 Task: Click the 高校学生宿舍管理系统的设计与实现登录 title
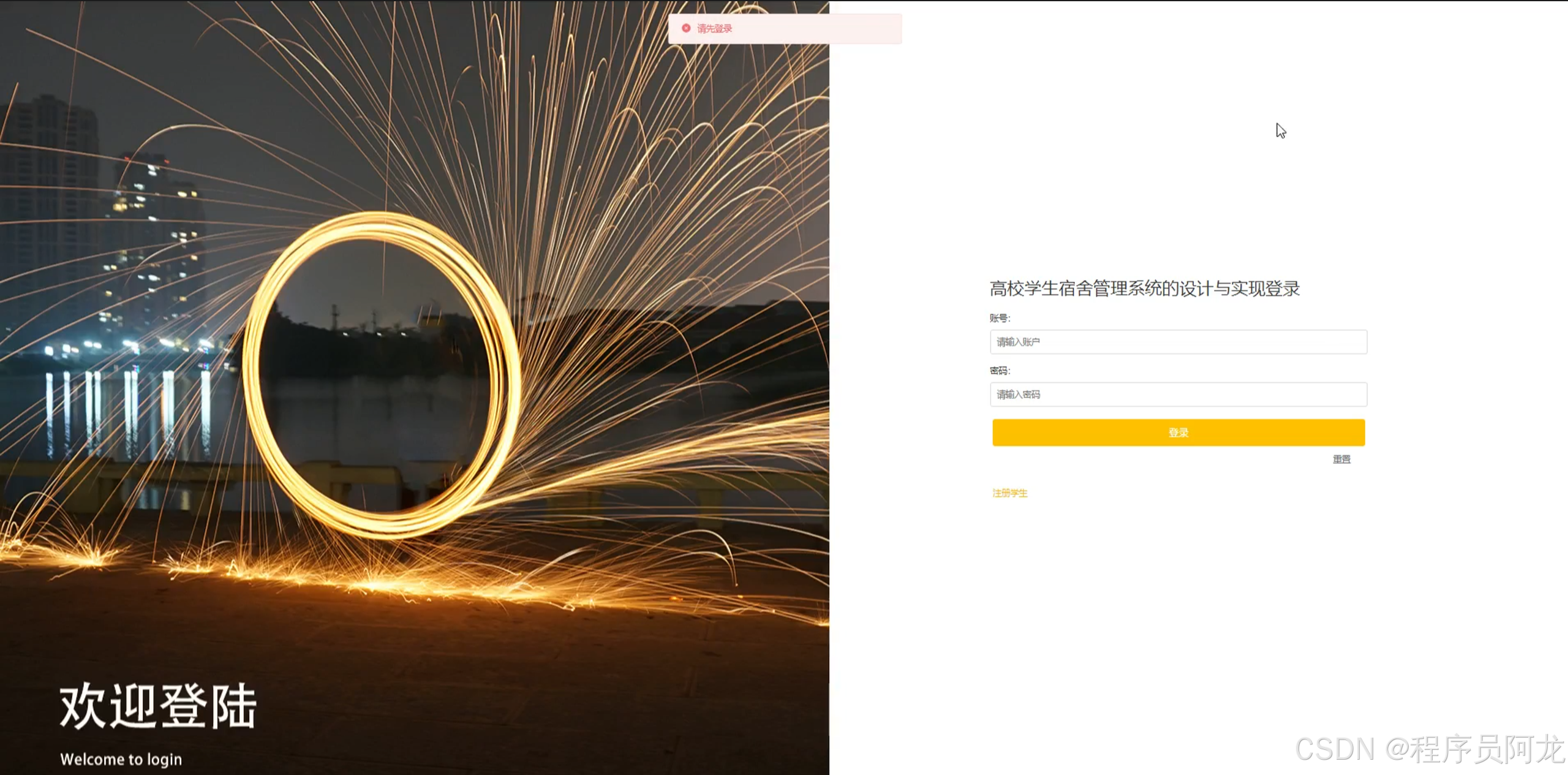pyautogui.click(x=1144, y=289)
